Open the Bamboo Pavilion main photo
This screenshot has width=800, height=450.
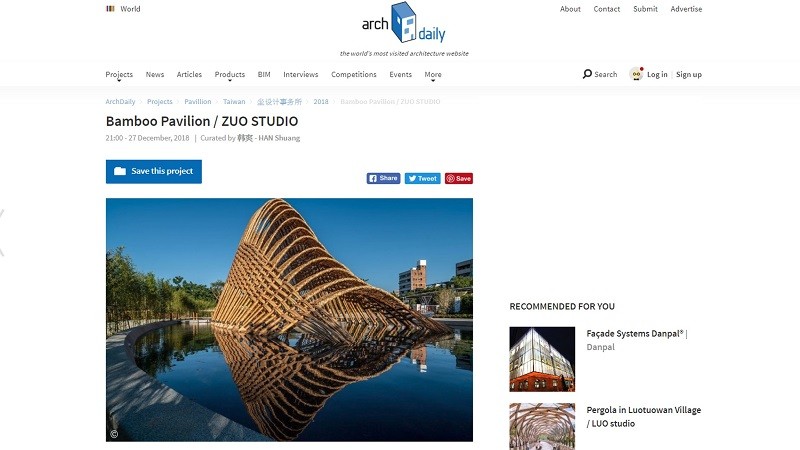[289, 320]
